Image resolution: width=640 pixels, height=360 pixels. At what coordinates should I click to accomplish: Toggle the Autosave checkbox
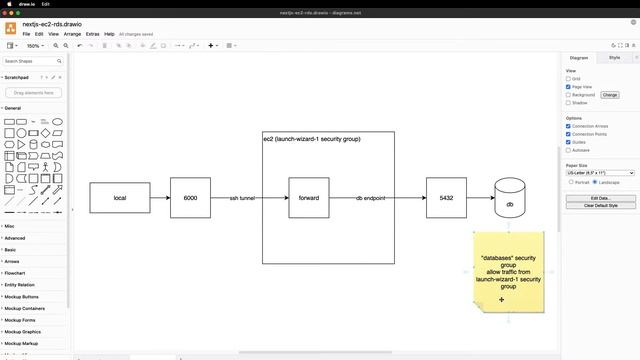click(568, 150)
